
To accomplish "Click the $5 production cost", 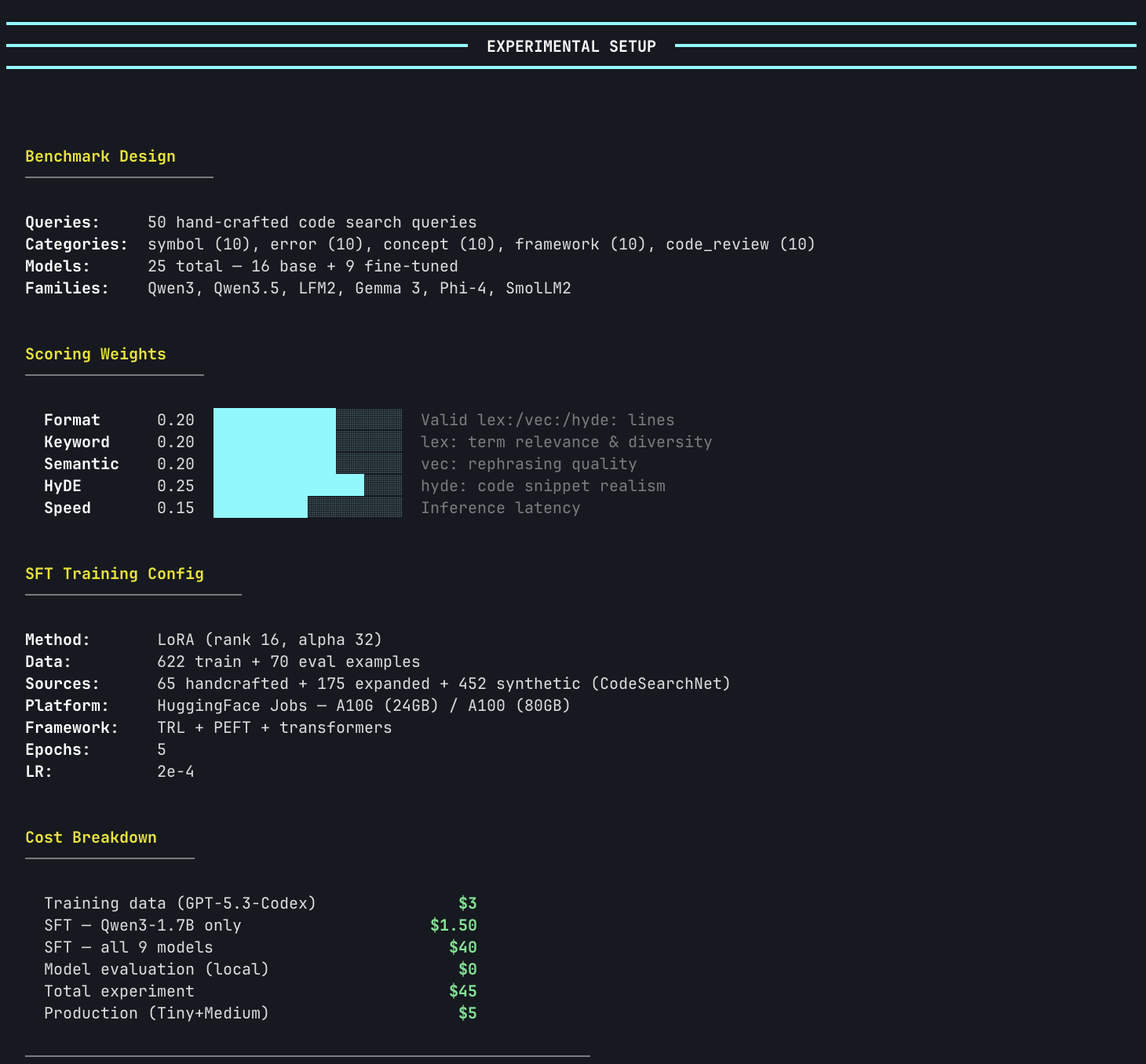I will [468, 1013].
